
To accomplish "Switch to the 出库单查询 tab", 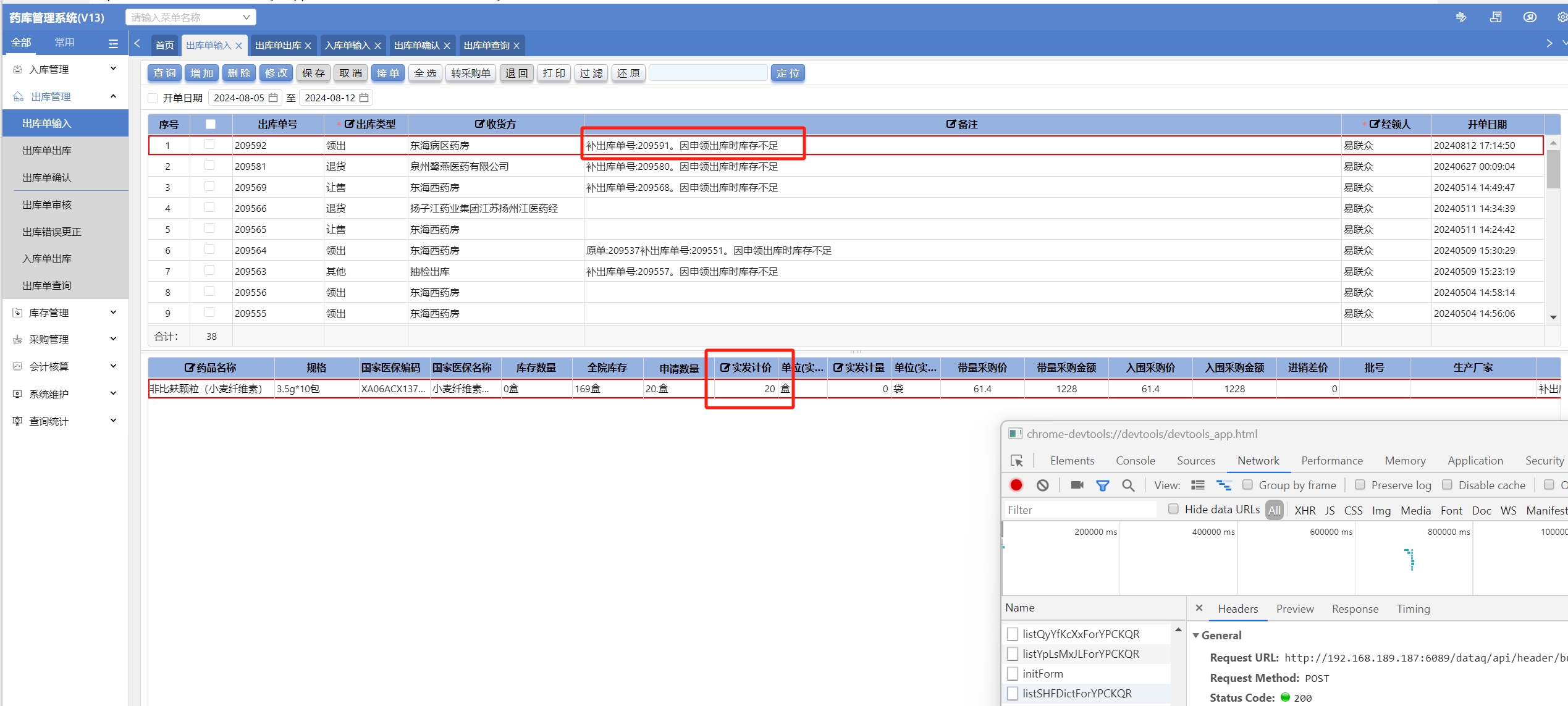I will coord(486,45).
